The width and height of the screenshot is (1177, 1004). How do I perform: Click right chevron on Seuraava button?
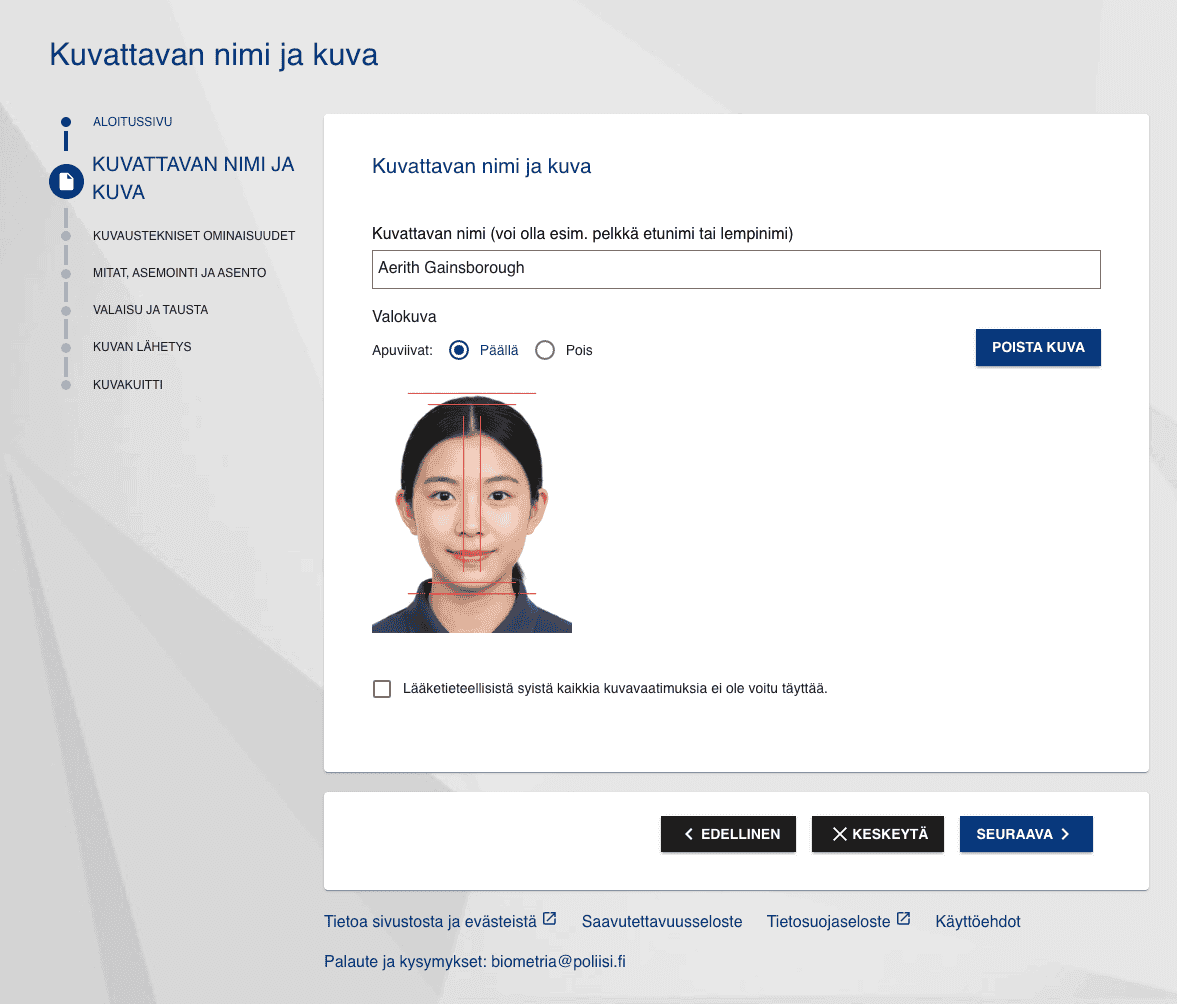(1065, 834)
